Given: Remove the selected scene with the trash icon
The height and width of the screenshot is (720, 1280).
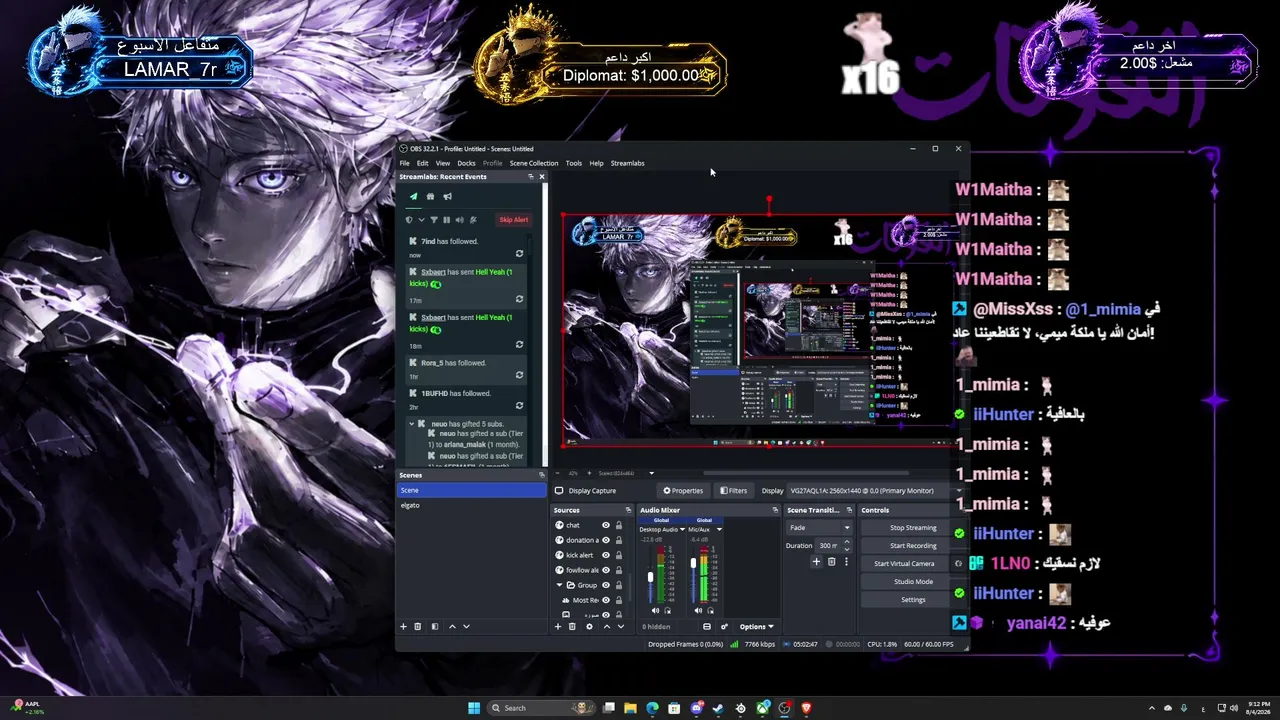Looking at the screenshot, I should 418,627.
